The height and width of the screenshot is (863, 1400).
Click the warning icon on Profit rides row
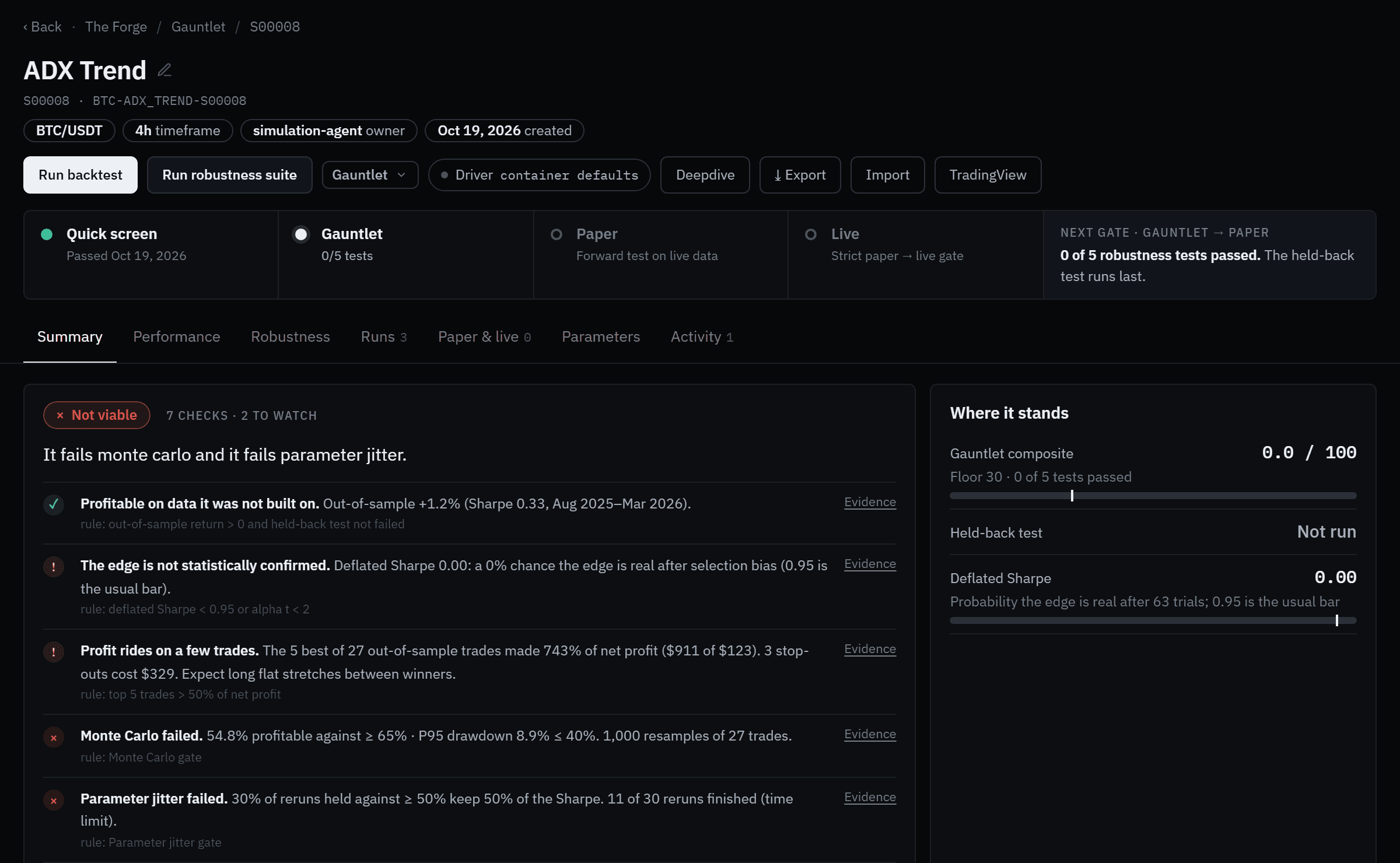pyautogui.click(x=54, y=651)
